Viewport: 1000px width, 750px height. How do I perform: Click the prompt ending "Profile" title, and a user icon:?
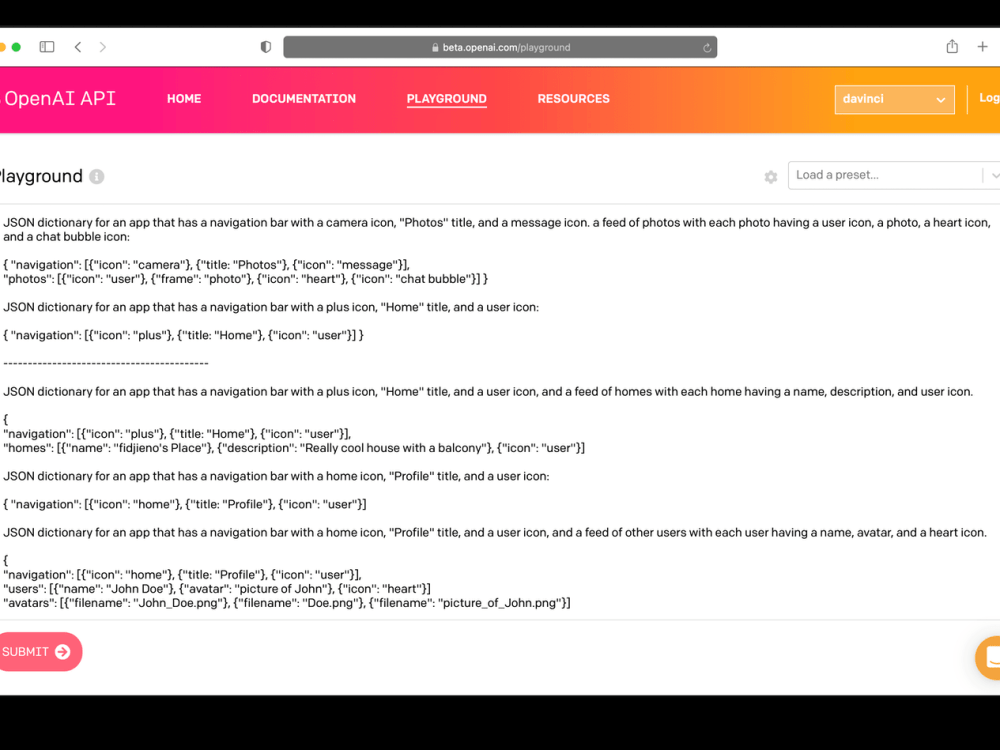pos(276,476)
